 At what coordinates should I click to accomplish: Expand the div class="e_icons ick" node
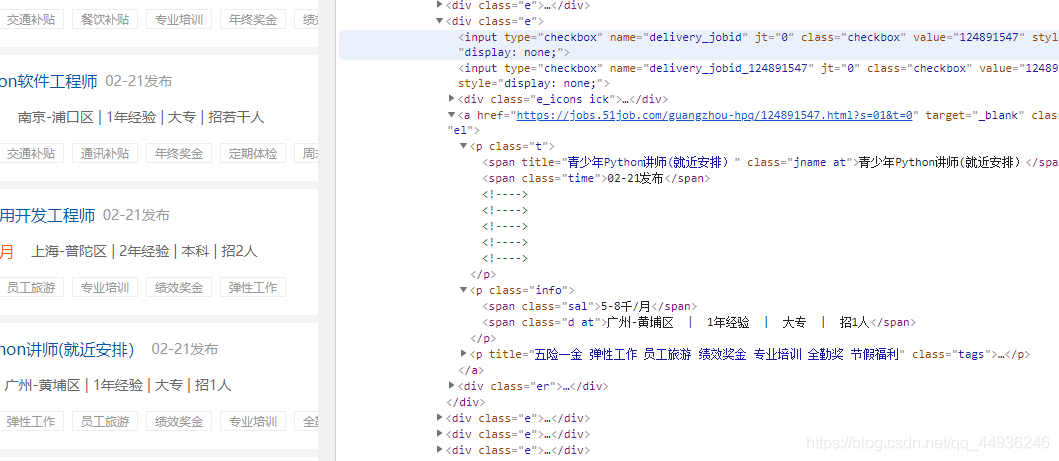coord(452,99)
